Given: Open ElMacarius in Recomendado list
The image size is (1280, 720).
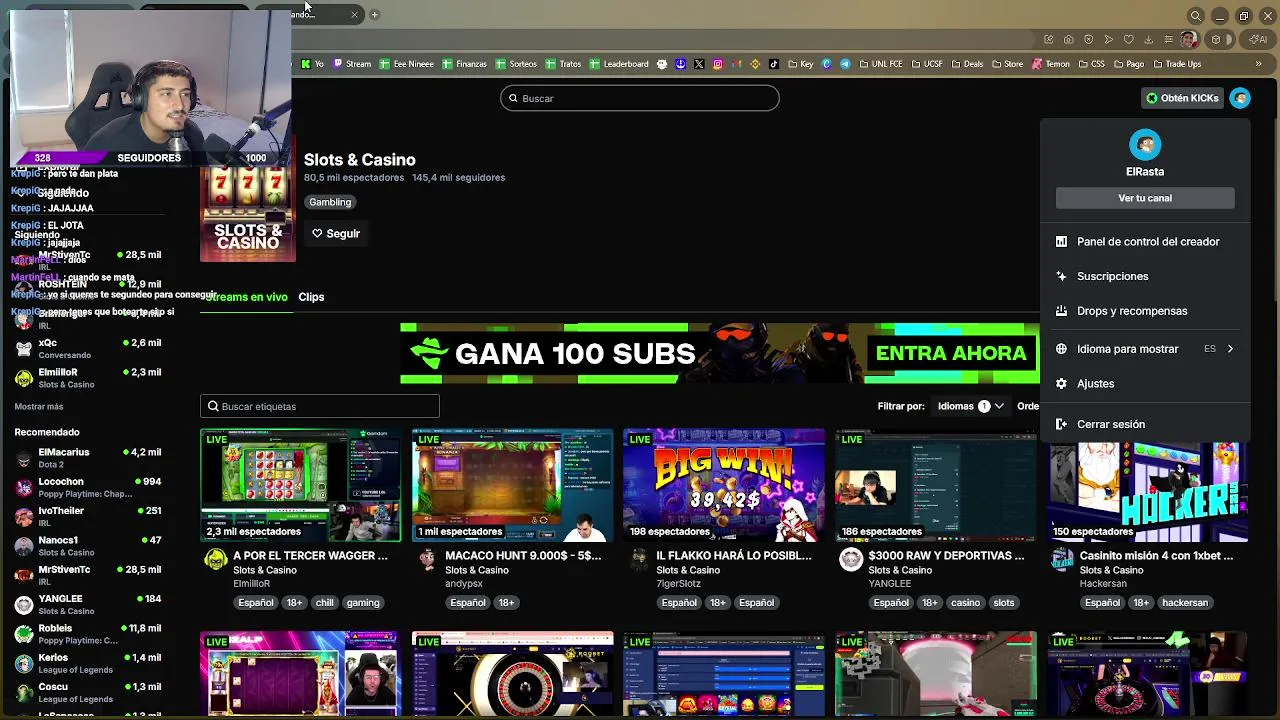Looking at the screenshot, I should point(88,458).
